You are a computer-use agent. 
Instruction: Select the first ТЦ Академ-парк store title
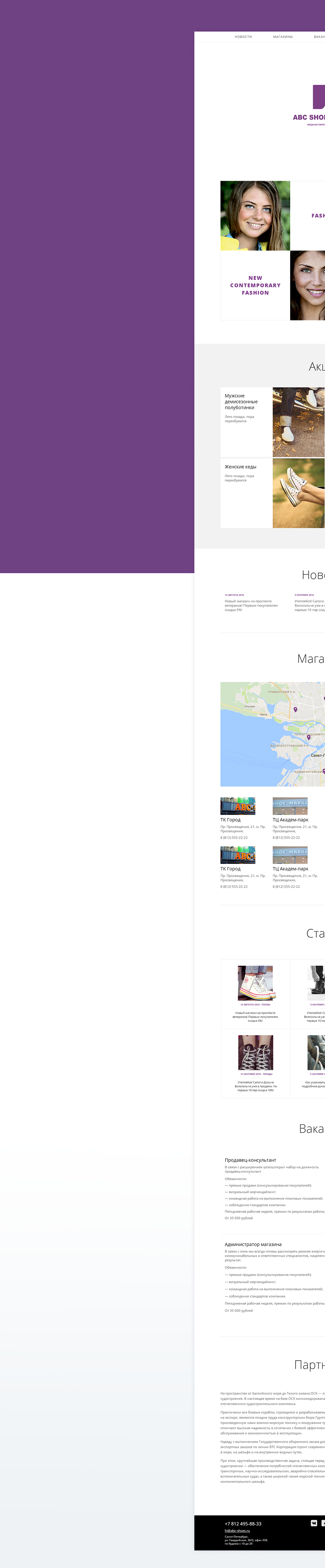pyautogui.click(x=290, y=820)
